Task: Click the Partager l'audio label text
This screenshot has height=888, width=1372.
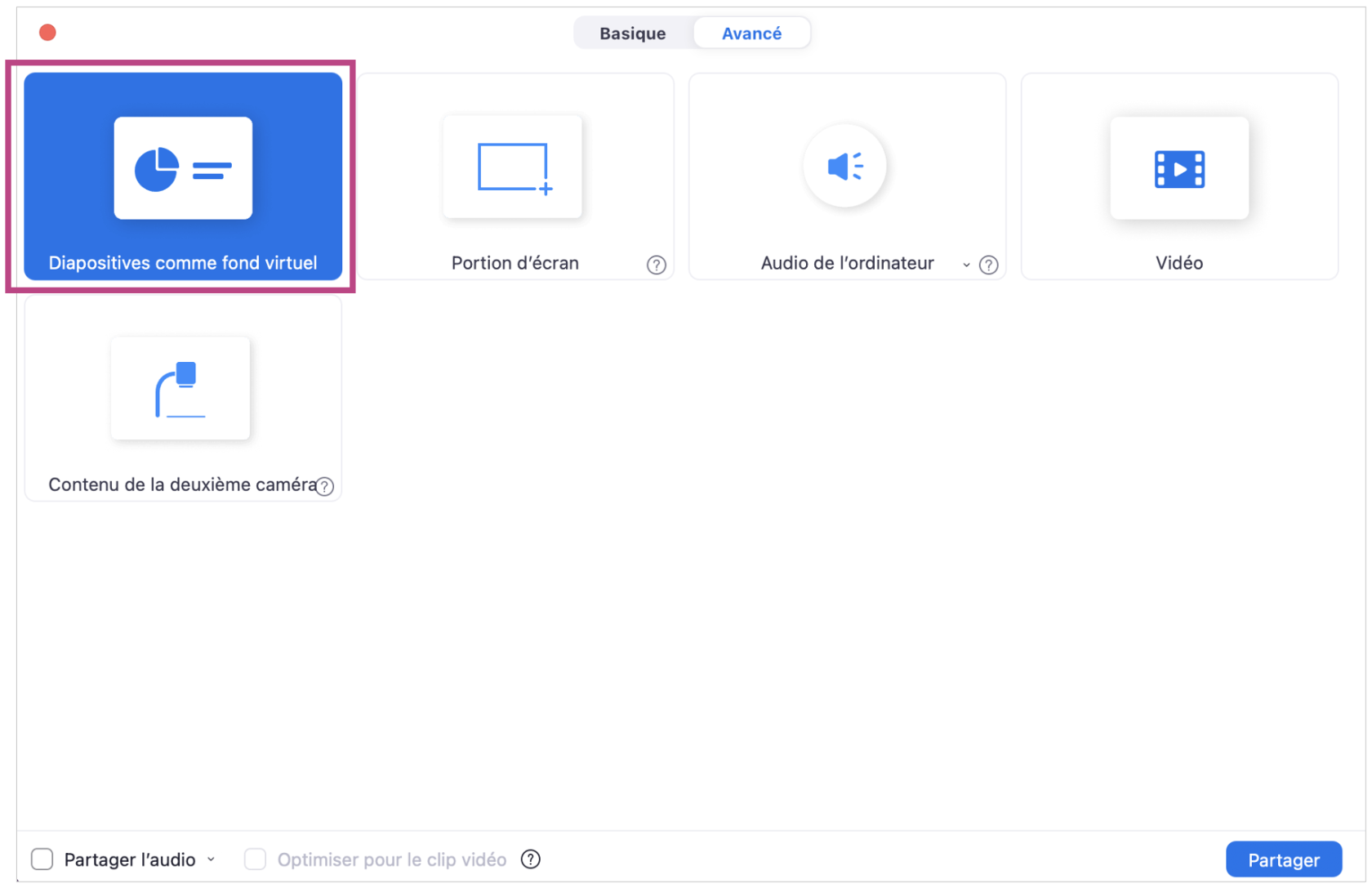Action: (130, 859)
